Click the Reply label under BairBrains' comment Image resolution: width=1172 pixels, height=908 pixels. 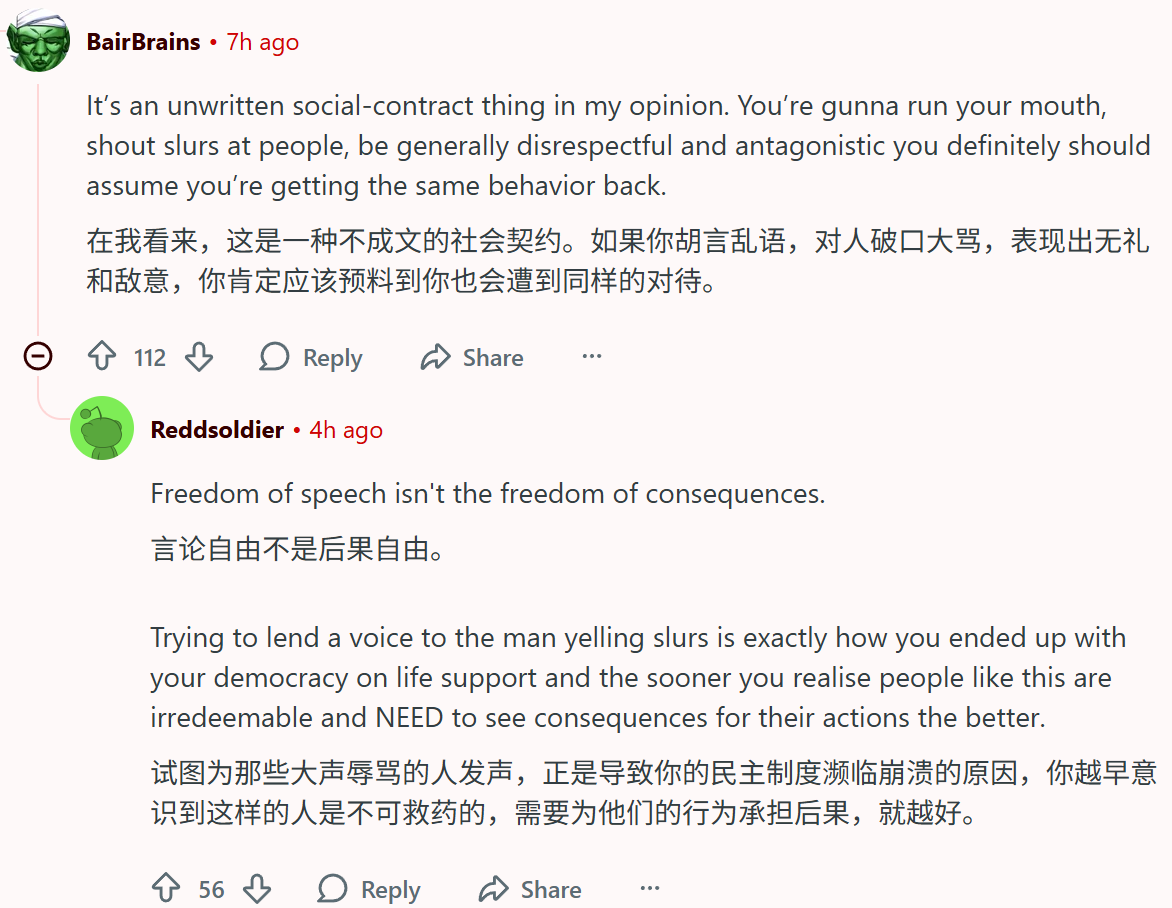[x=332, y=358]
